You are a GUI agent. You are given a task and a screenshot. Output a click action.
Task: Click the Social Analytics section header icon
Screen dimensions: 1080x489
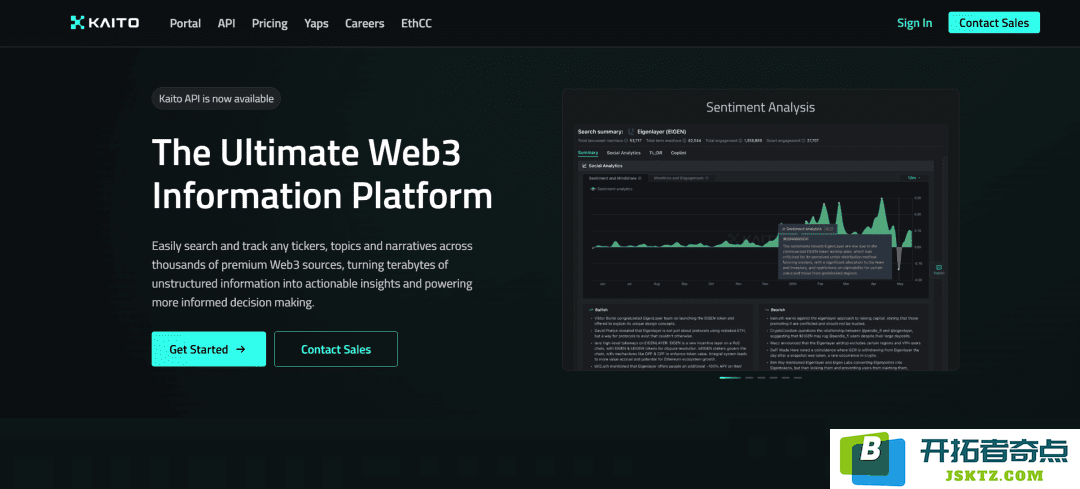(x=584, y=166)
